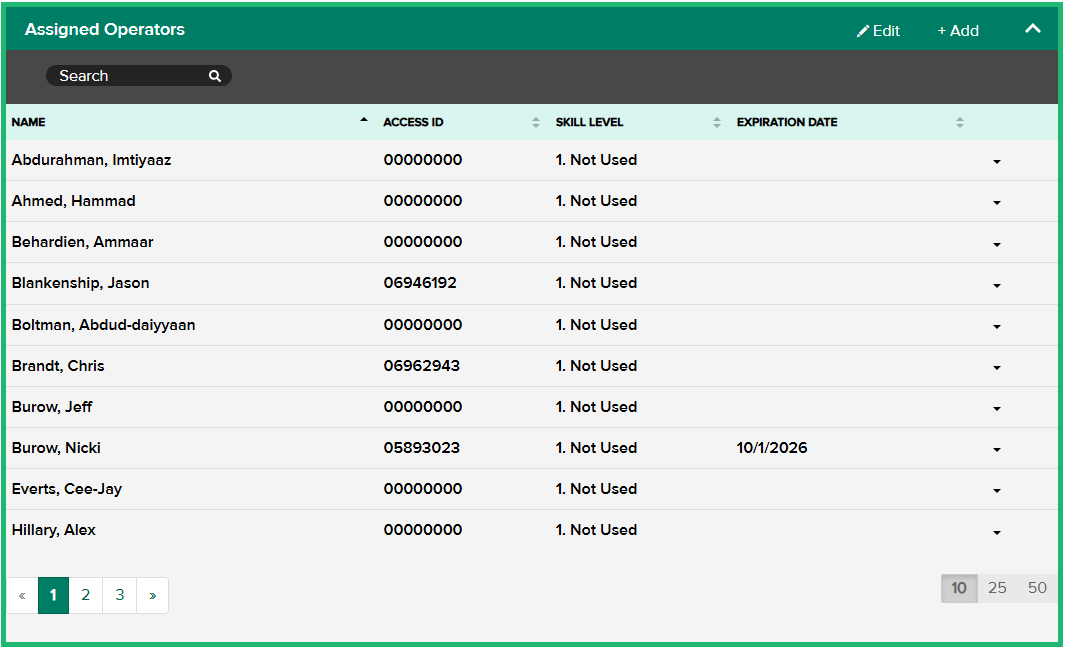
Task: Sort by the EXPIRATION DATE column arrows
Action: (x=959, y=122)
